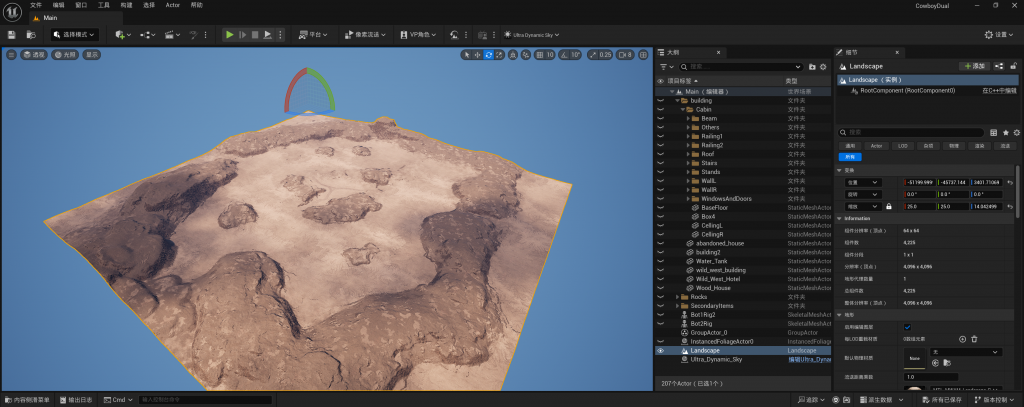Click the trash icon beside LOD override materials
The width and height of the screenshot is (1024, 407).
[975, 339]
